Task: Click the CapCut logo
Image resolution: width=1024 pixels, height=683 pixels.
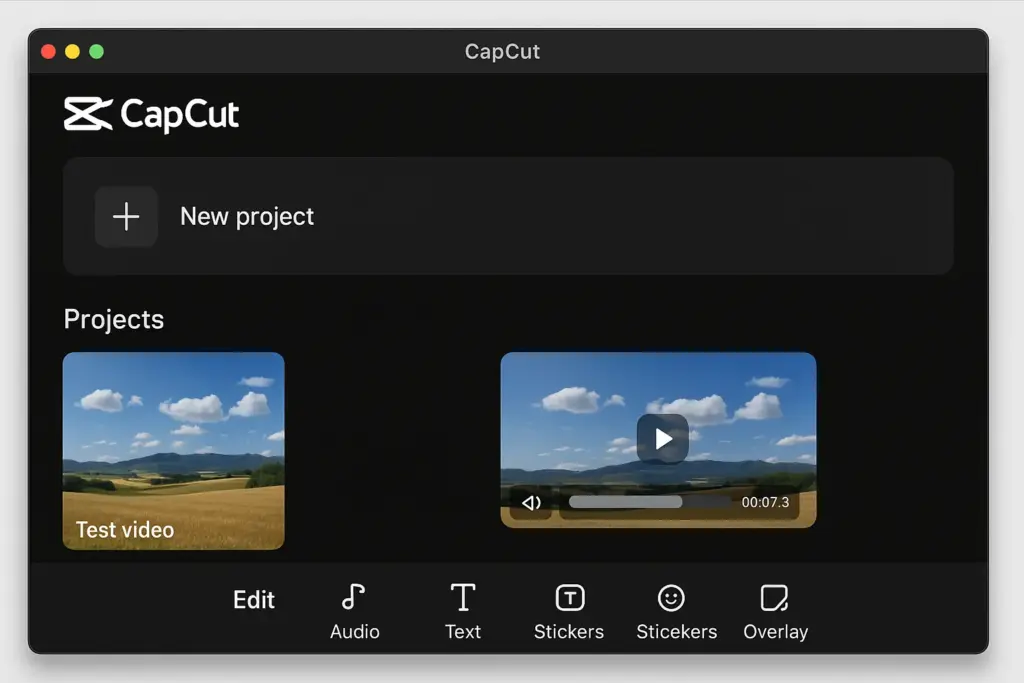Action: click(x=152, y=114)
